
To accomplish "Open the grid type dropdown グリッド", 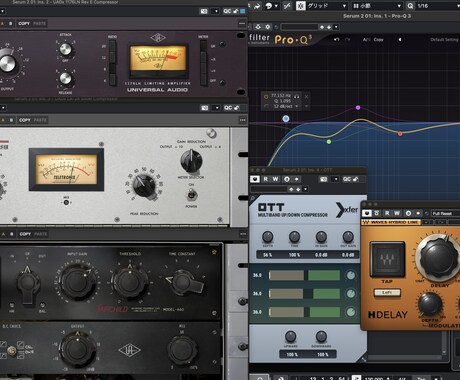I will tap(328, 6).
